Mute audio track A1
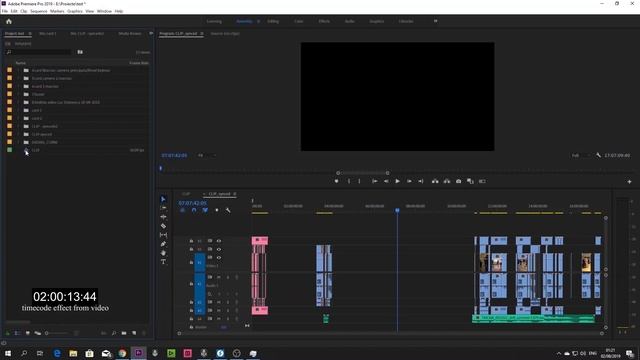 point(219,277)
